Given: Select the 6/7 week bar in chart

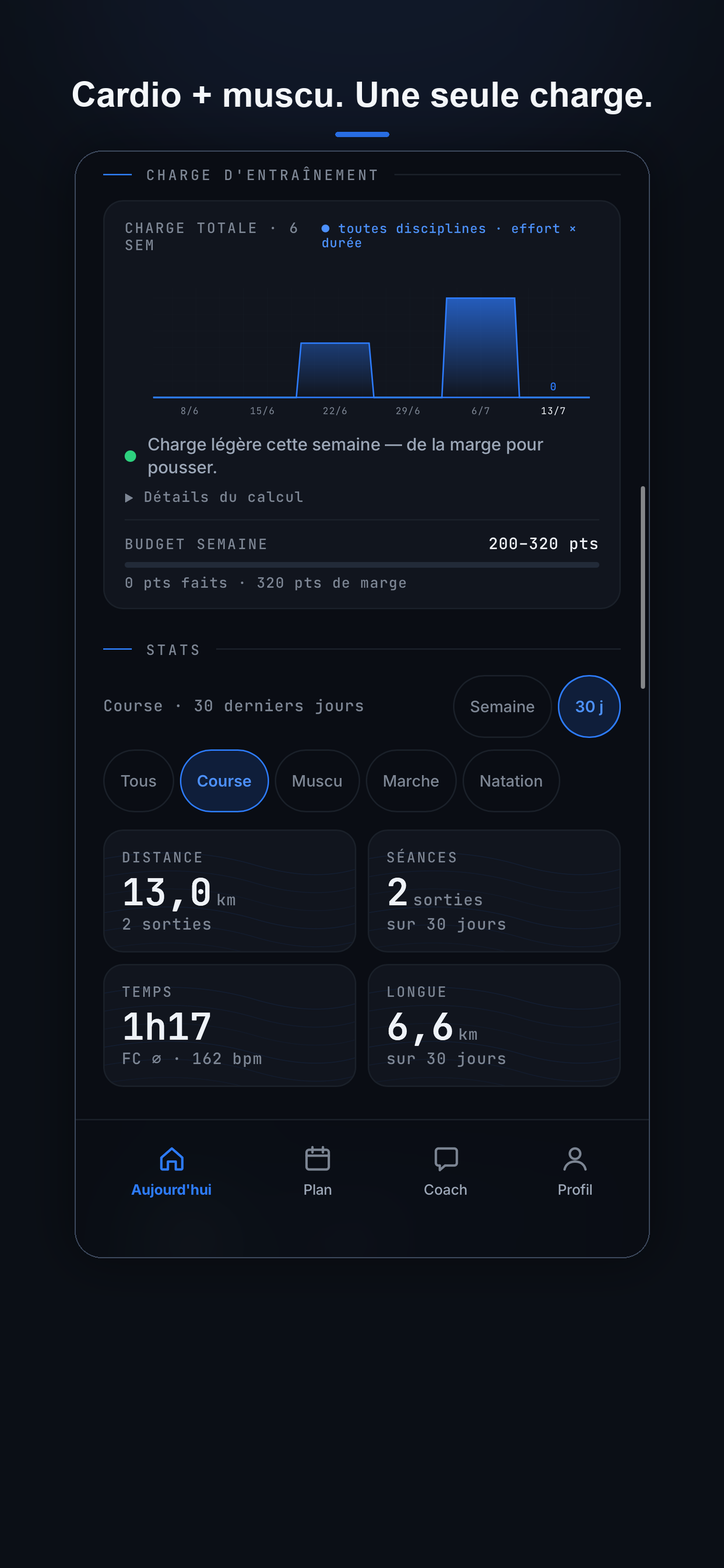Looking at the screenshot, I should [x=481, y=348].
